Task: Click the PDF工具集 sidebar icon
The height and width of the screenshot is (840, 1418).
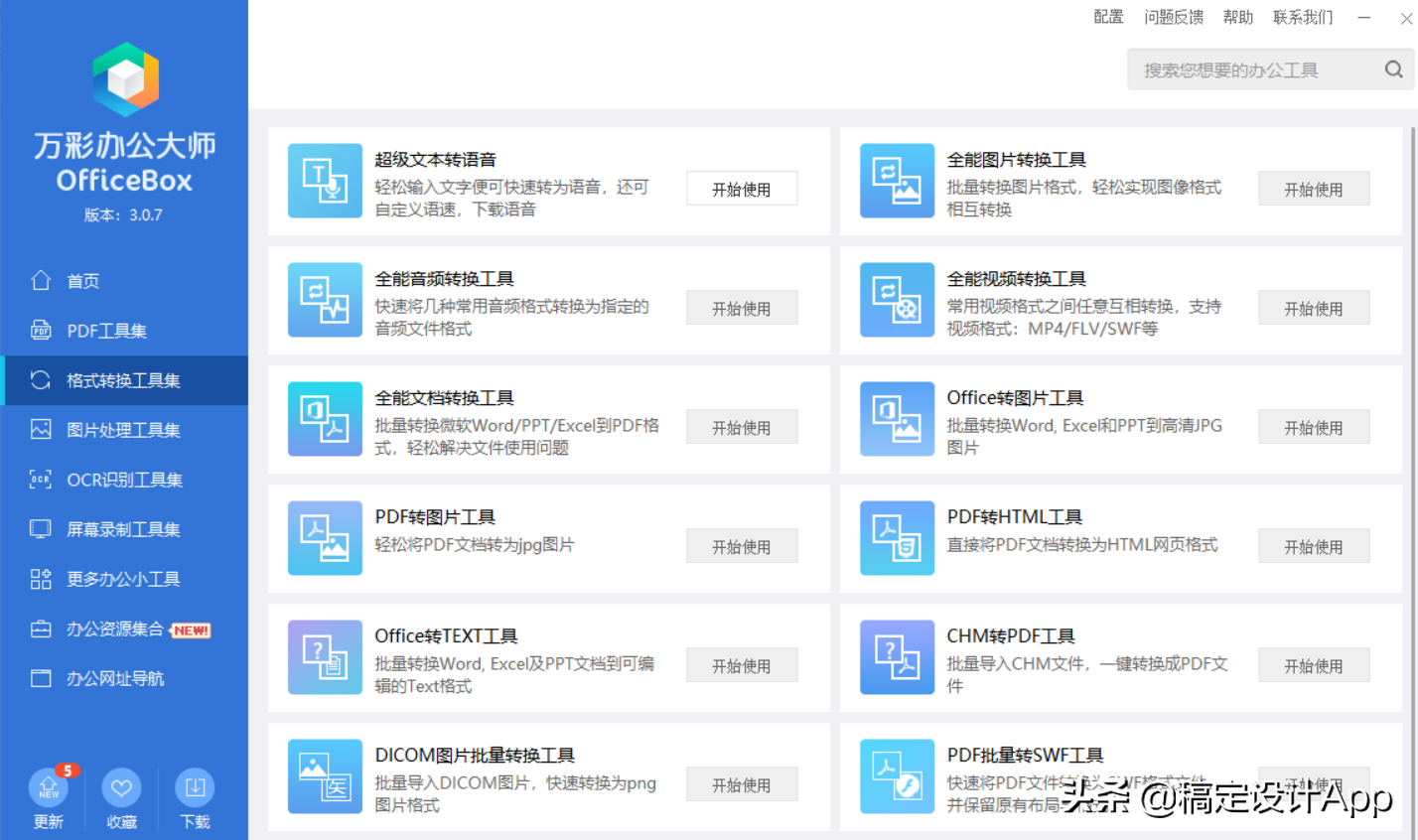Action: (41, 330)
